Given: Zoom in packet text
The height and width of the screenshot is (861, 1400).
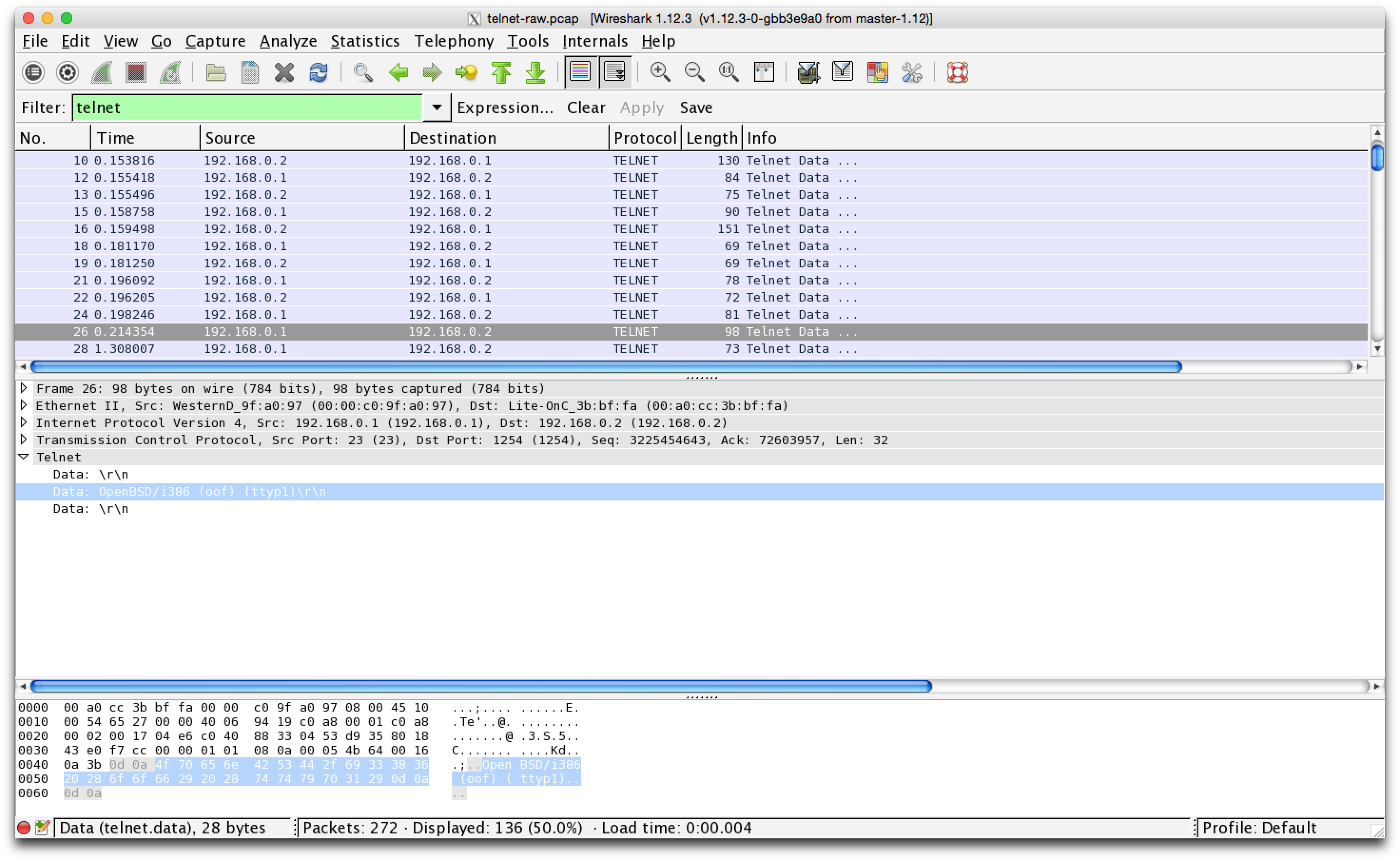Looking at the screenshot, I should (x=660, y=72).
